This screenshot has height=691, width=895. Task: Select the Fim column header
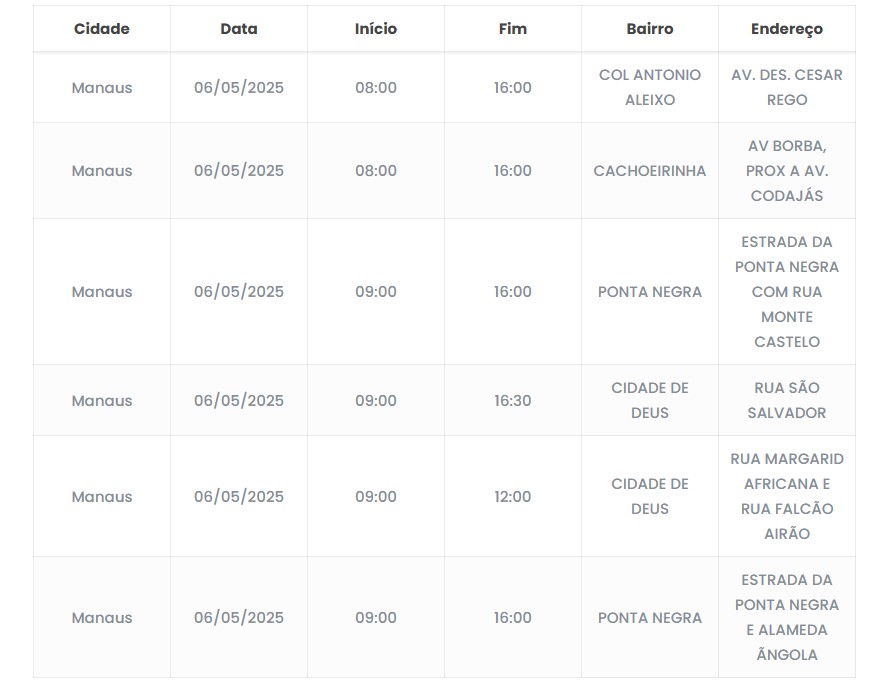click(x=512, y=29)
